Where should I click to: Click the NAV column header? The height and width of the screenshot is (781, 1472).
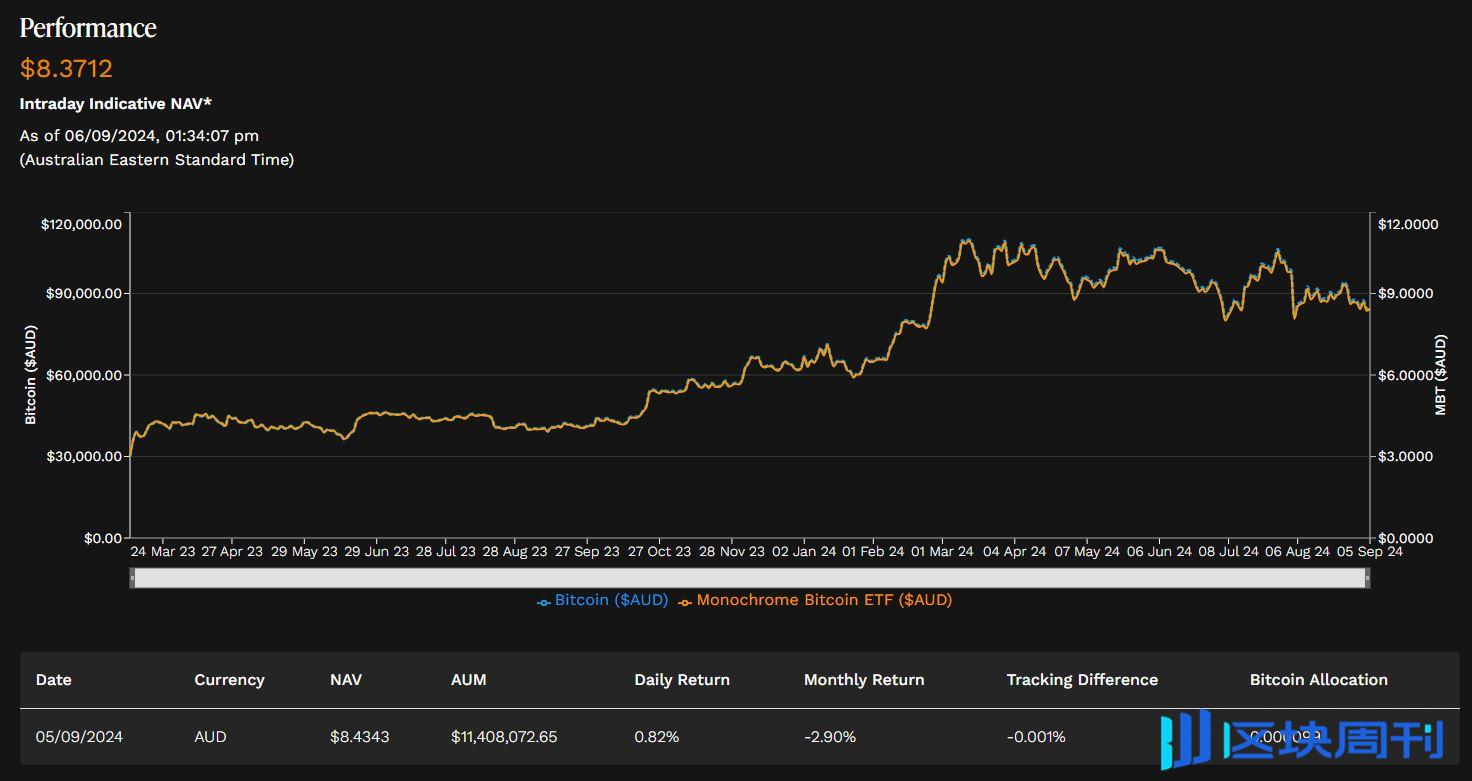tap(346, 680)
